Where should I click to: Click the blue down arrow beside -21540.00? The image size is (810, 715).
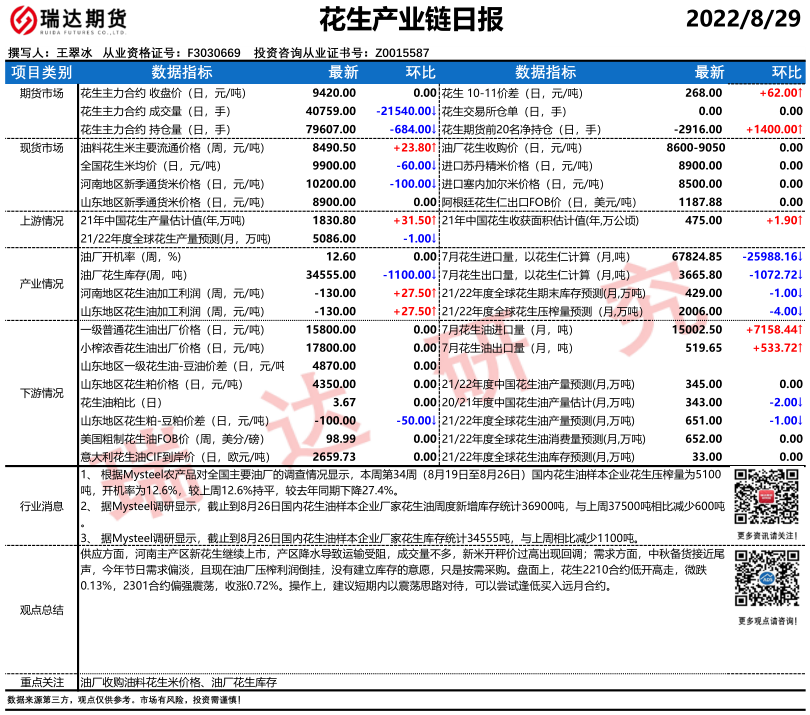coord(432,111)
